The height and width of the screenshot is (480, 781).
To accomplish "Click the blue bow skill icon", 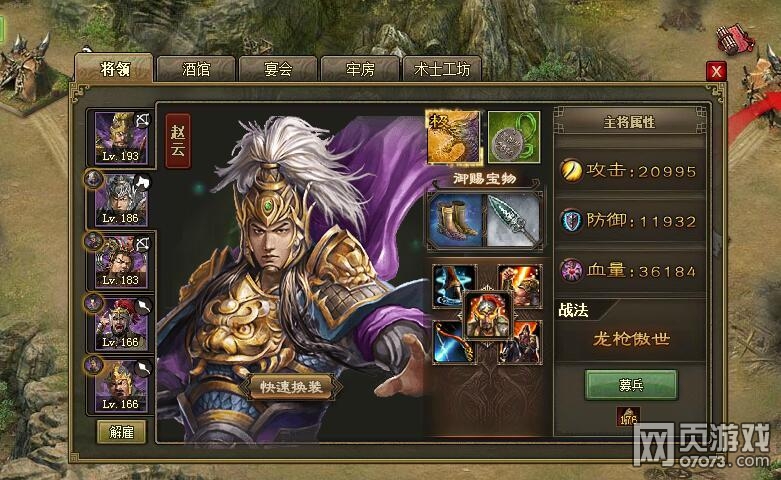I will click(453, 344).
